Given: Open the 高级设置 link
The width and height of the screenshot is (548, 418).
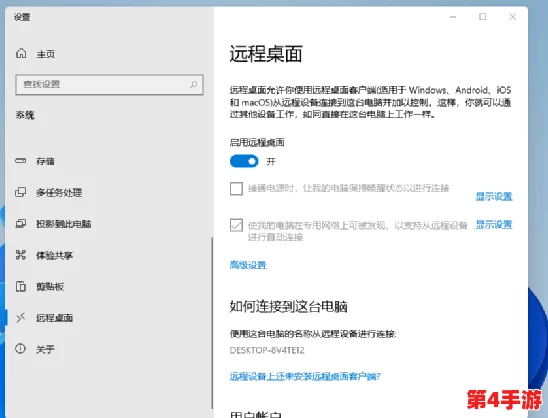Looking at the screenshot, I should pos(248,265).
